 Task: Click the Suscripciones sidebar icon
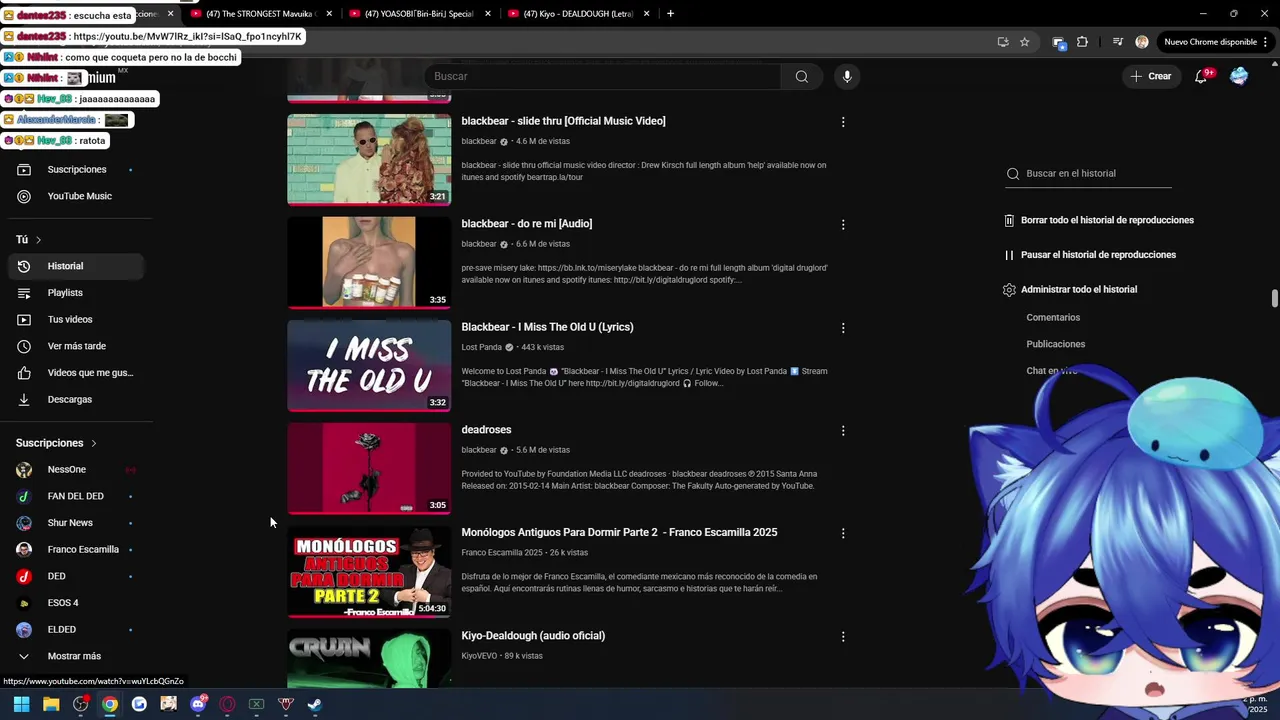pos(24,170)
